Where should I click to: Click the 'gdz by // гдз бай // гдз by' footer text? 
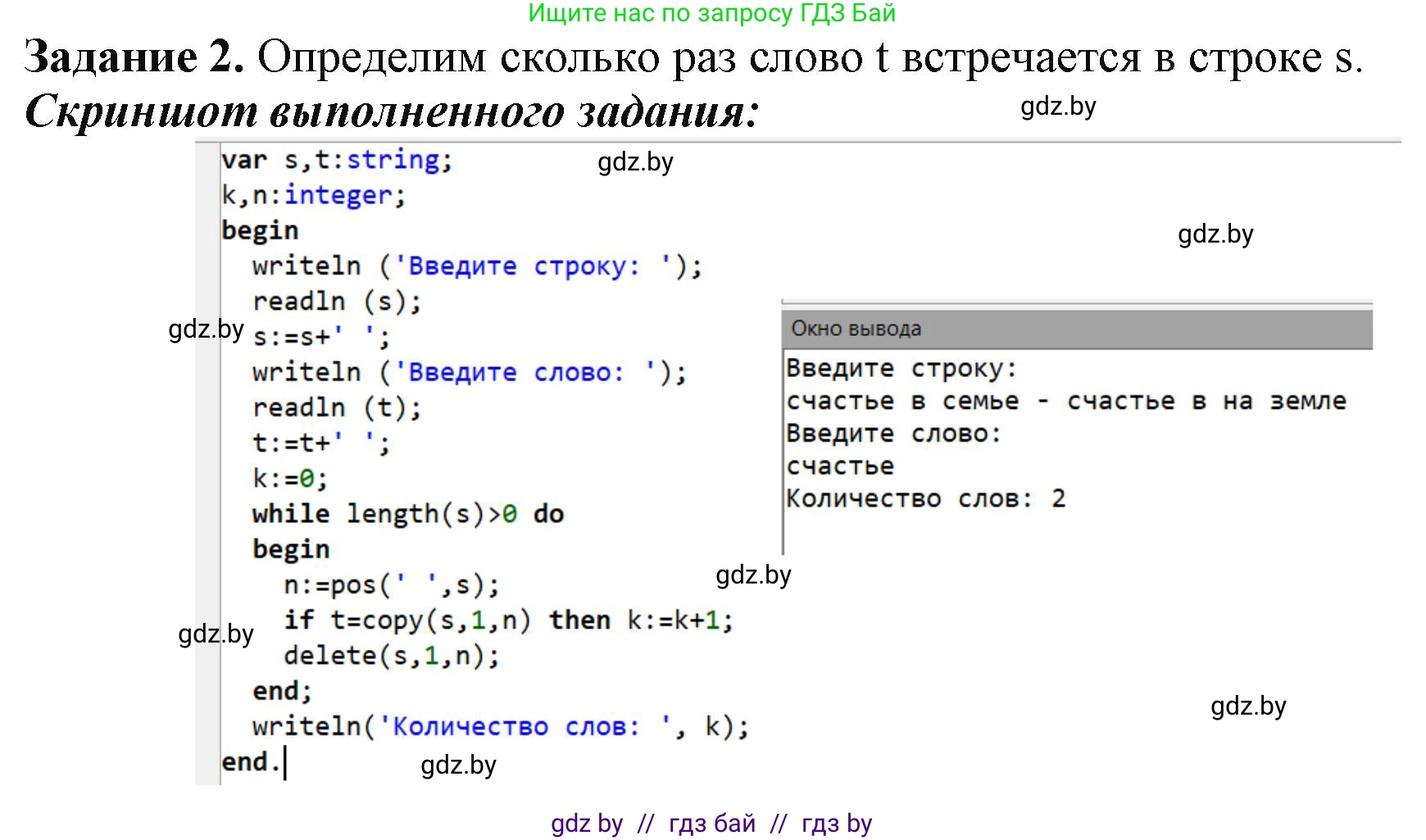(711, 823)
